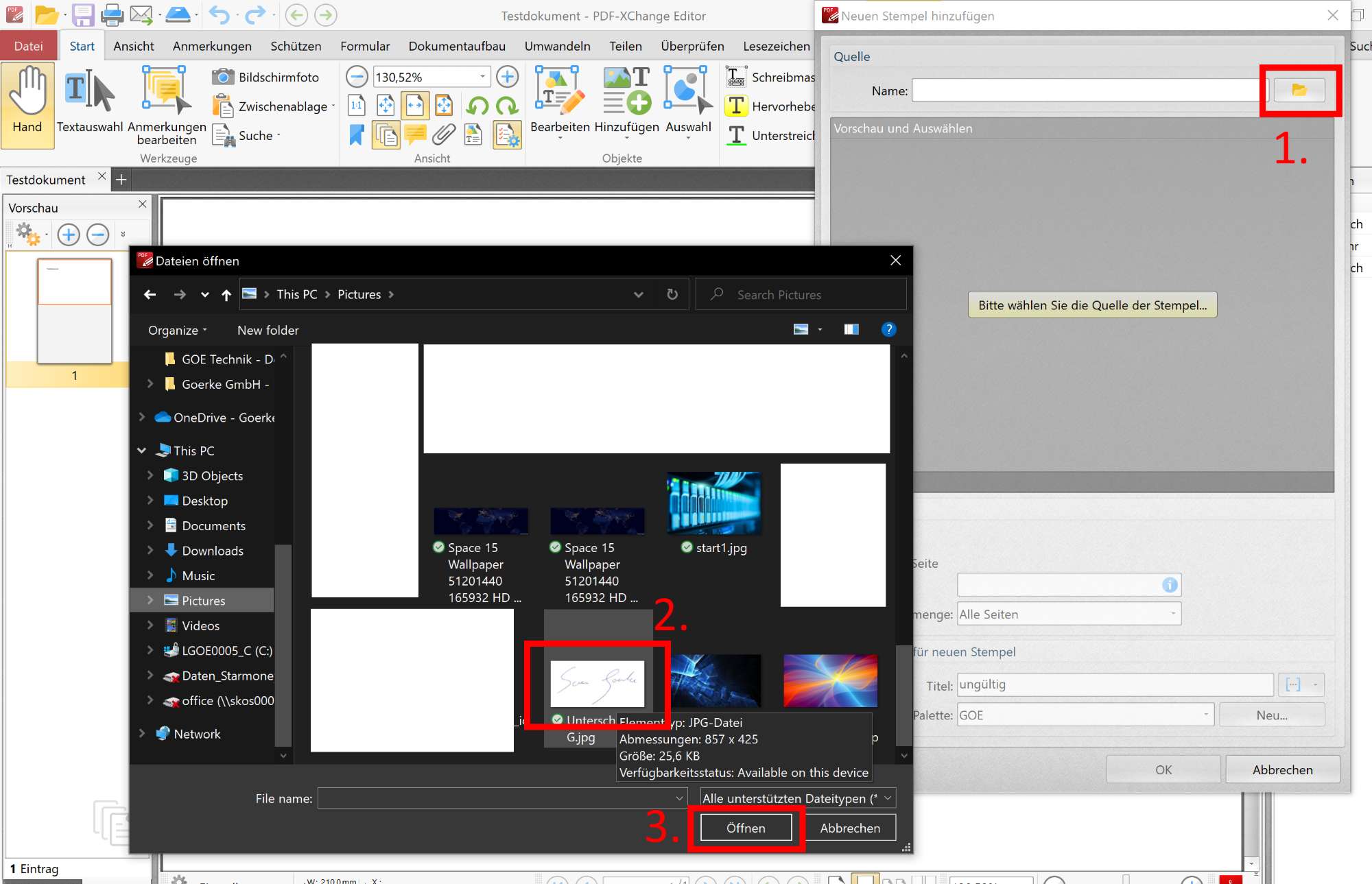The image size is (1372, 884).
Task: Open the Datei menu
Action: point(28,46)
